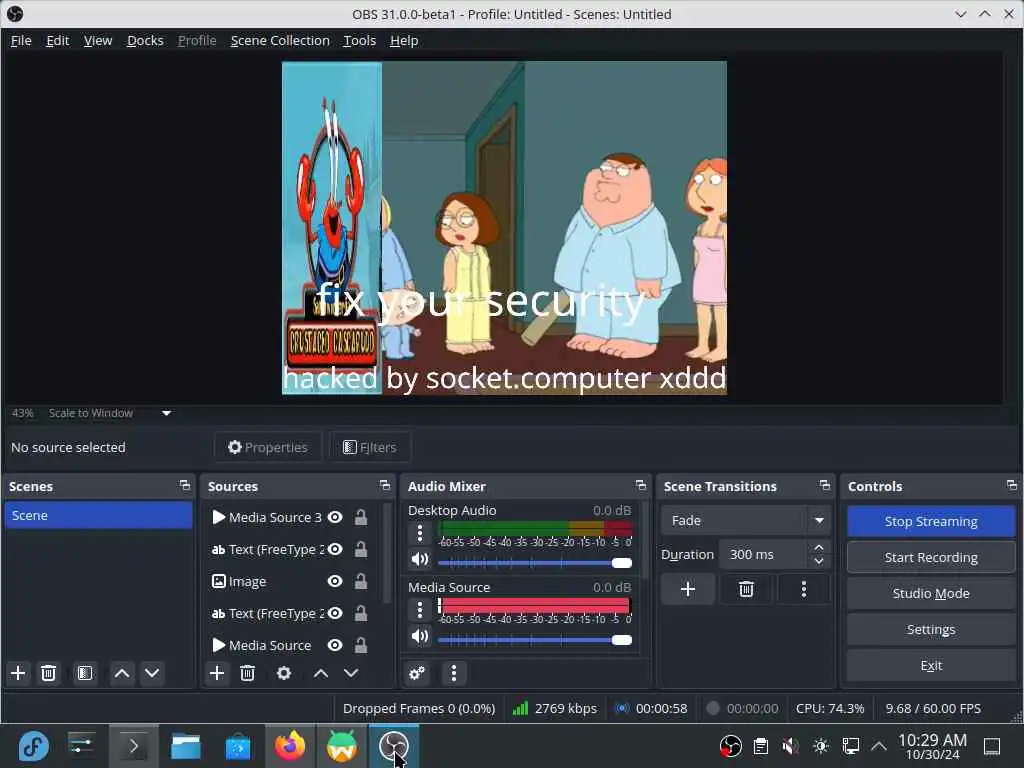Viewport: 1024px width, 768px height.
Task: Move scene up arrow in Scenes panel
Action: 122,673
